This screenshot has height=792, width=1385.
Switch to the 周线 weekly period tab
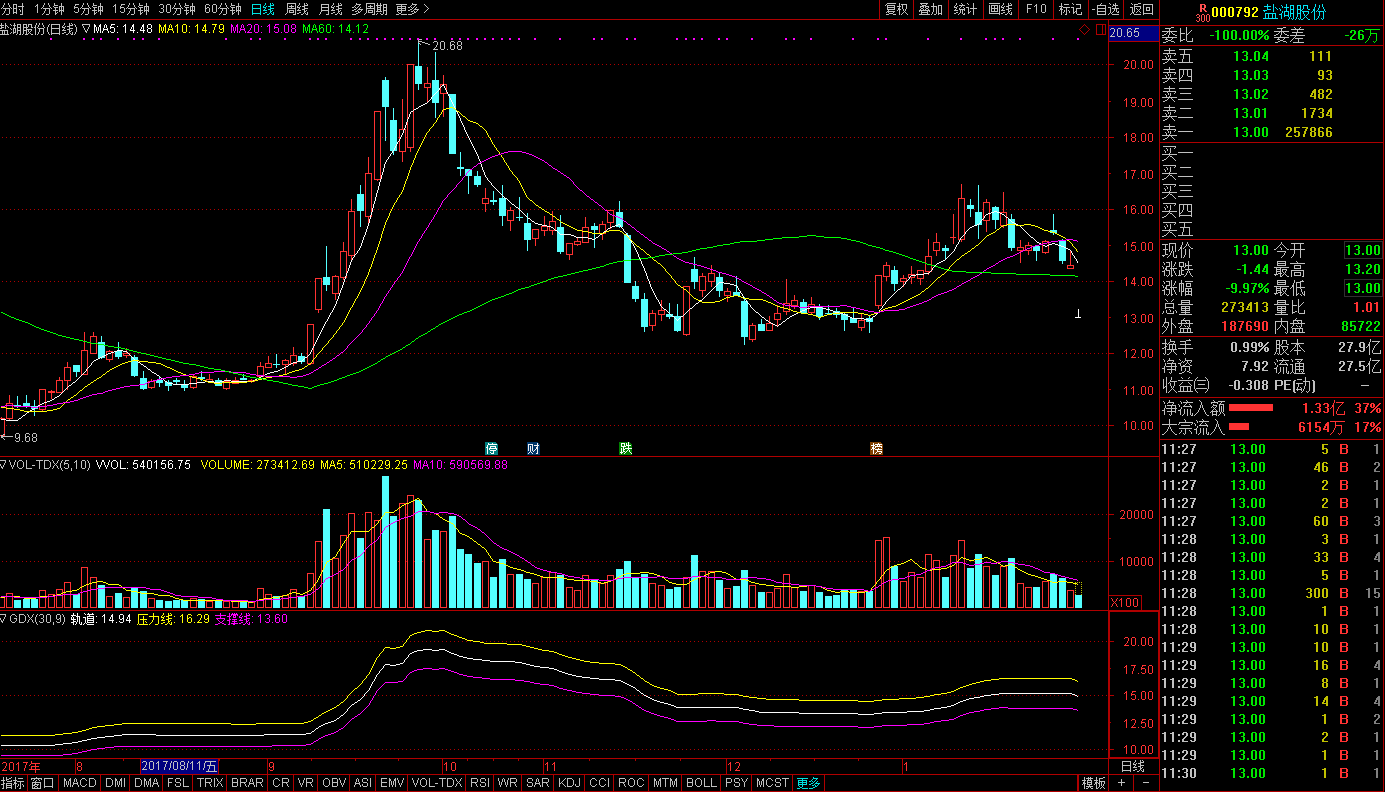[x=297, y=9]
